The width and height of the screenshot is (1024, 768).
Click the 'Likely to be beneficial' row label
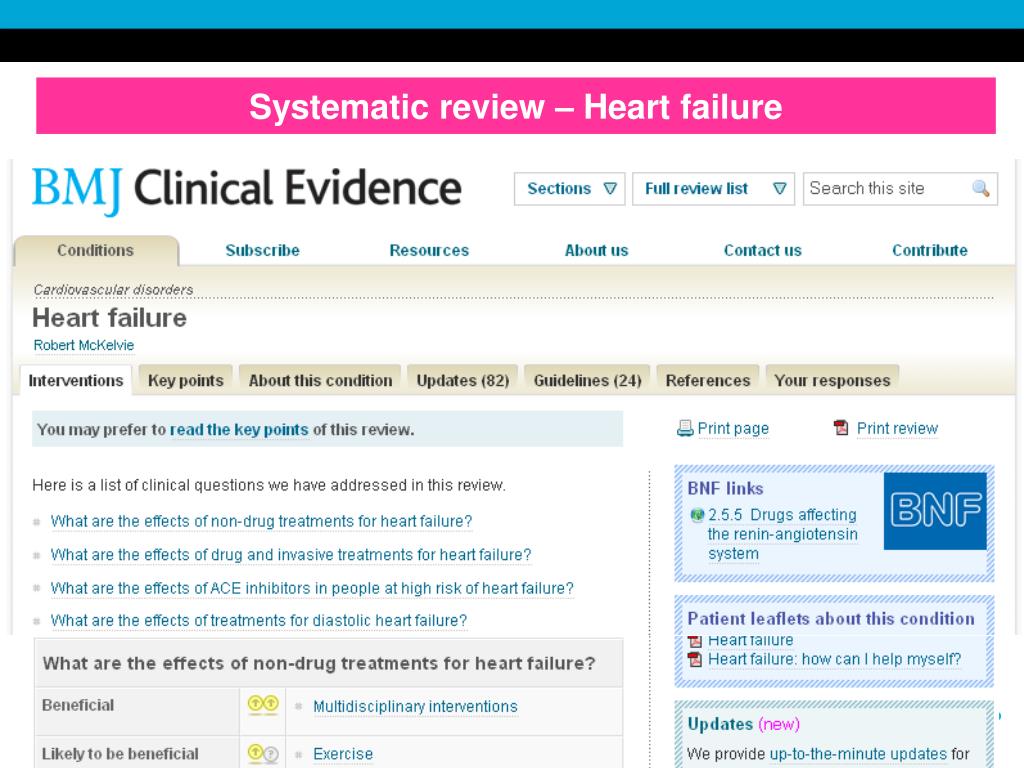click(120, 754)
